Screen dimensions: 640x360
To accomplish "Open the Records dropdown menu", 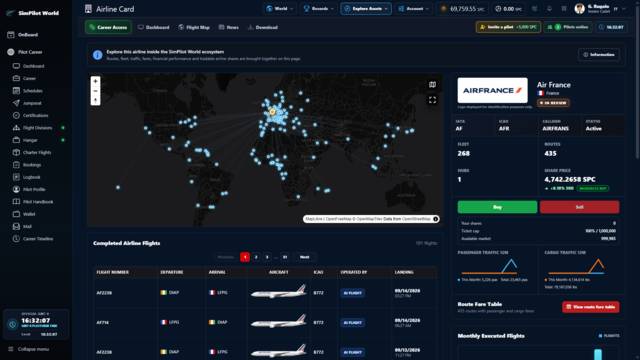I will click(319, 9).
